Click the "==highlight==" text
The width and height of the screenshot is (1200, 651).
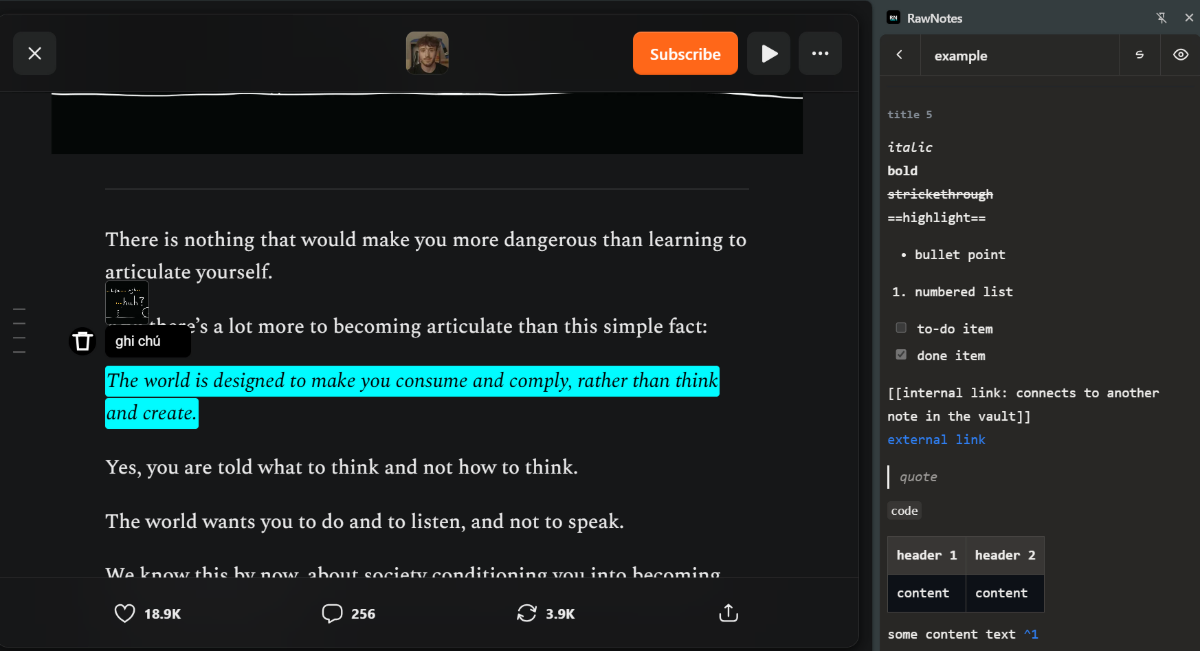point(936,218)
